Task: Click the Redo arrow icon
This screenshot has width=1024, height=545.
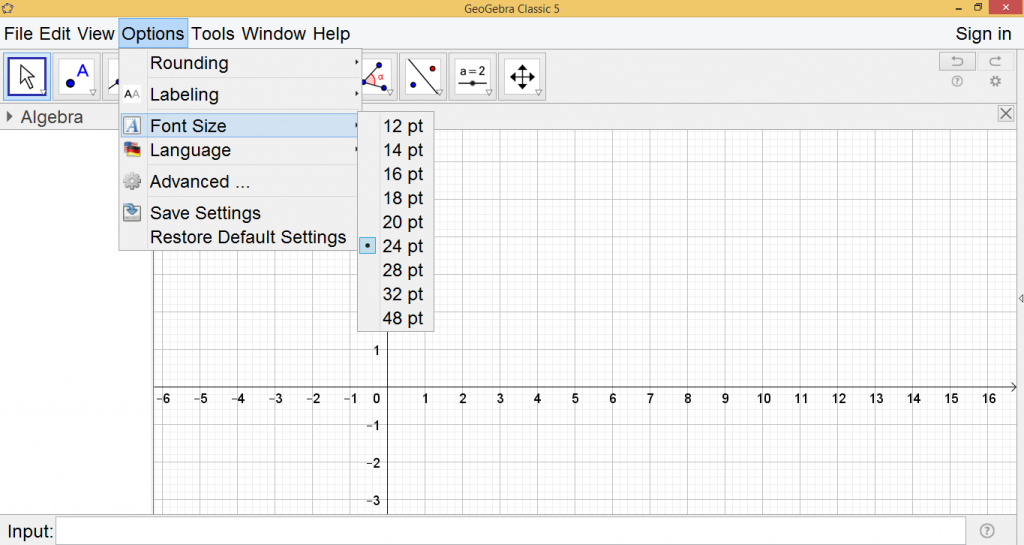Action: 995,62
